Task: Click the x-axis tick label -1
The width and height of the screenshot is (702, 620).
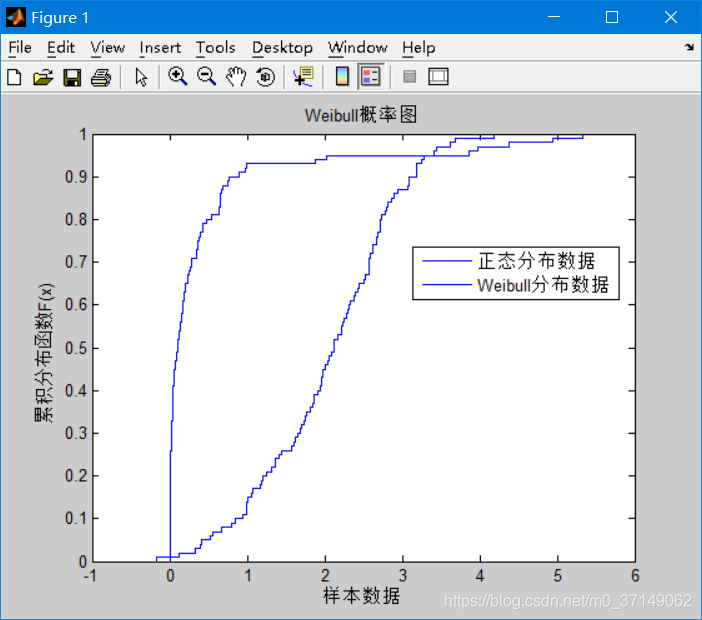Action: coord(90,575)
